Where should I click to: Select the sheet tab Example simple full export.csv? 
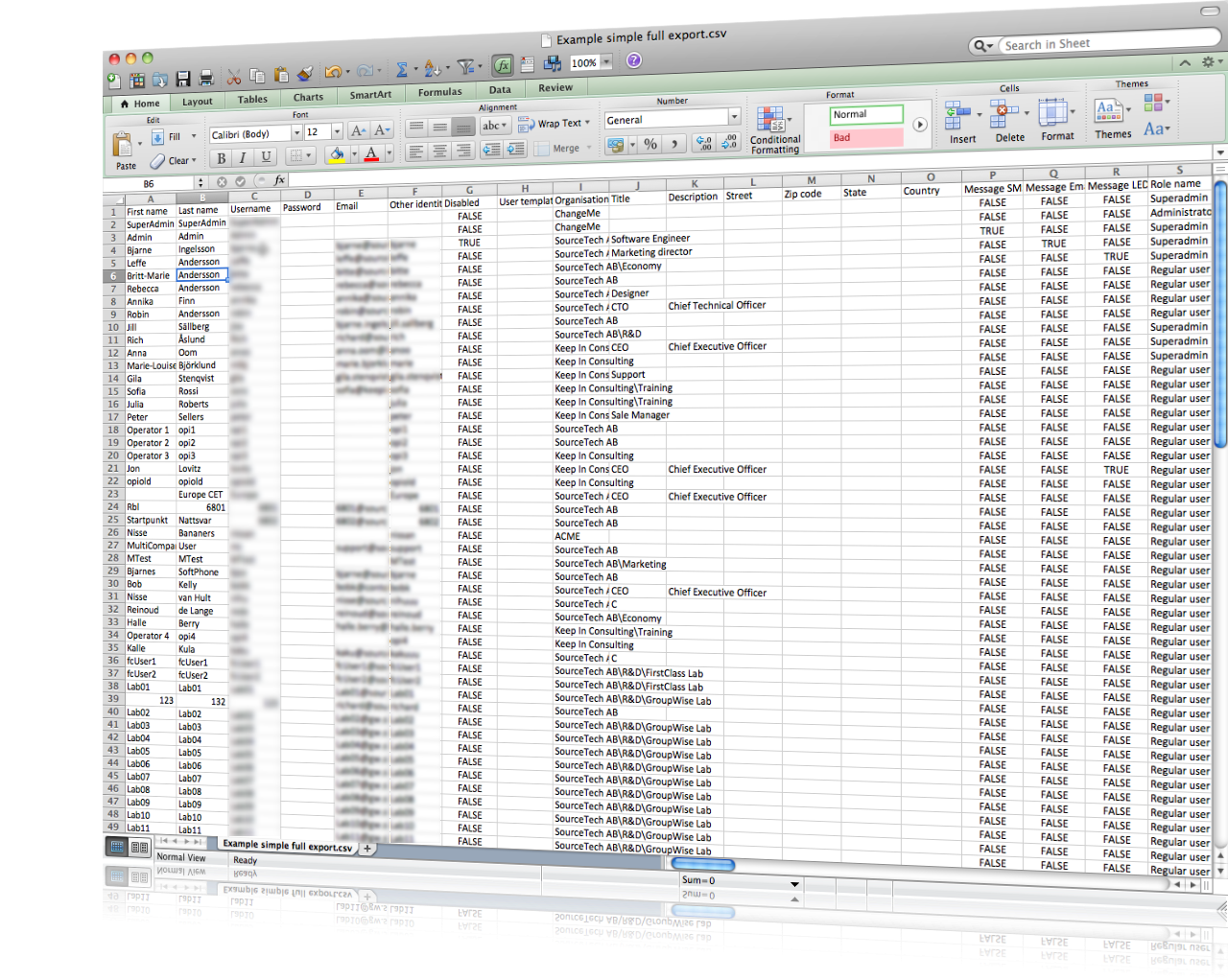(x=288, y=847)
